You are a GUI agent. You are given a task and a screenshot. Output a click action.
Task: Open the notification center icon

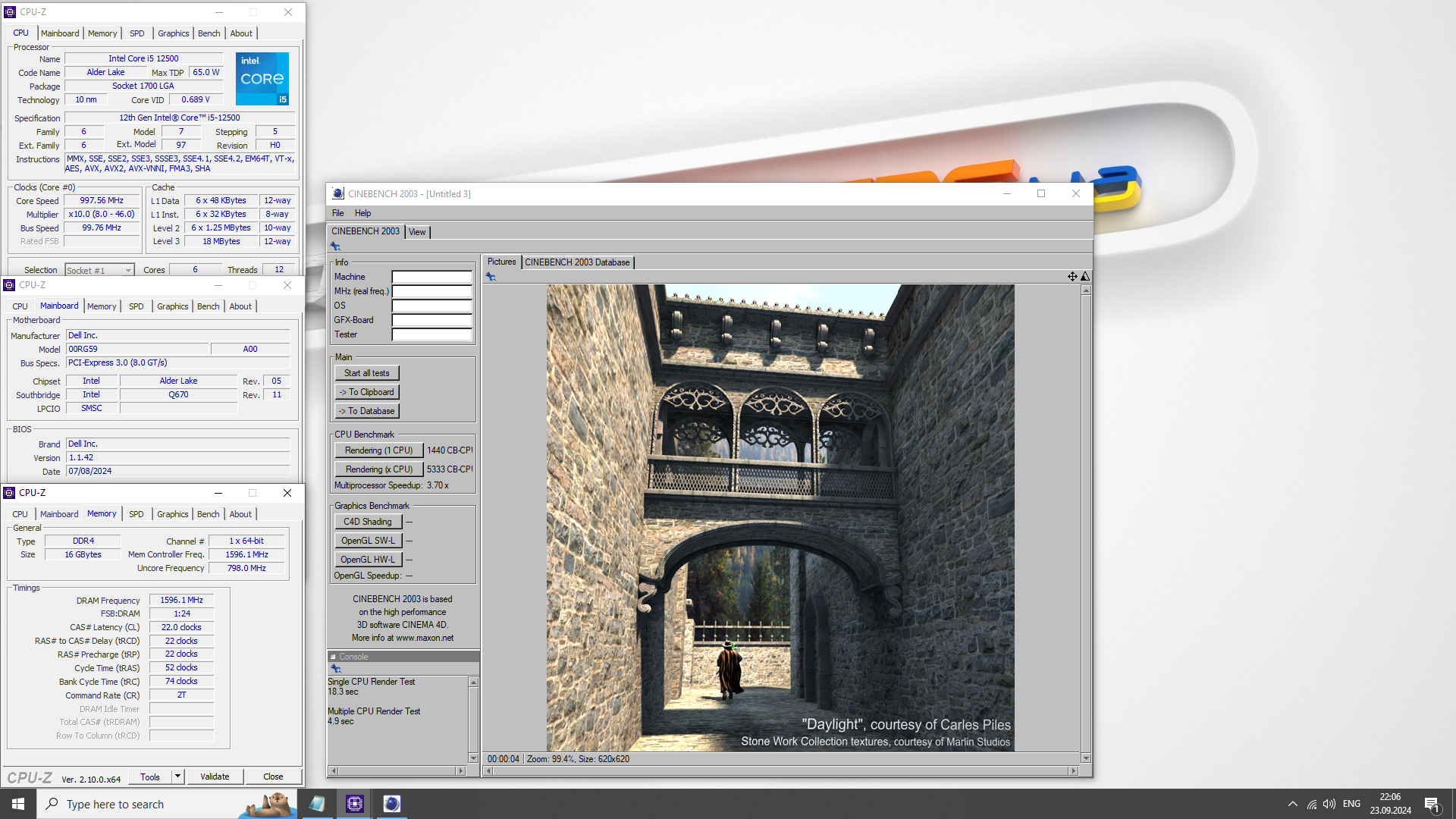point(1432,804)
